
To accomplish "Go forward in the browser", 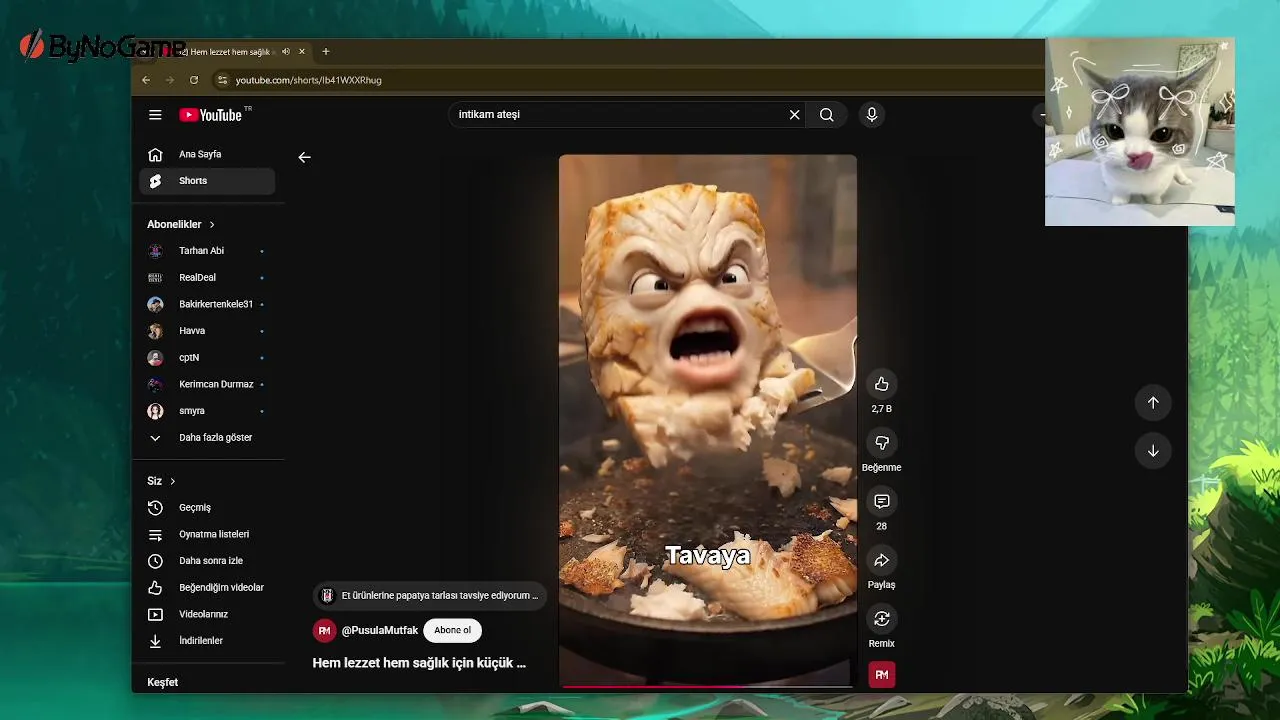I will click(x=170, y=80).
